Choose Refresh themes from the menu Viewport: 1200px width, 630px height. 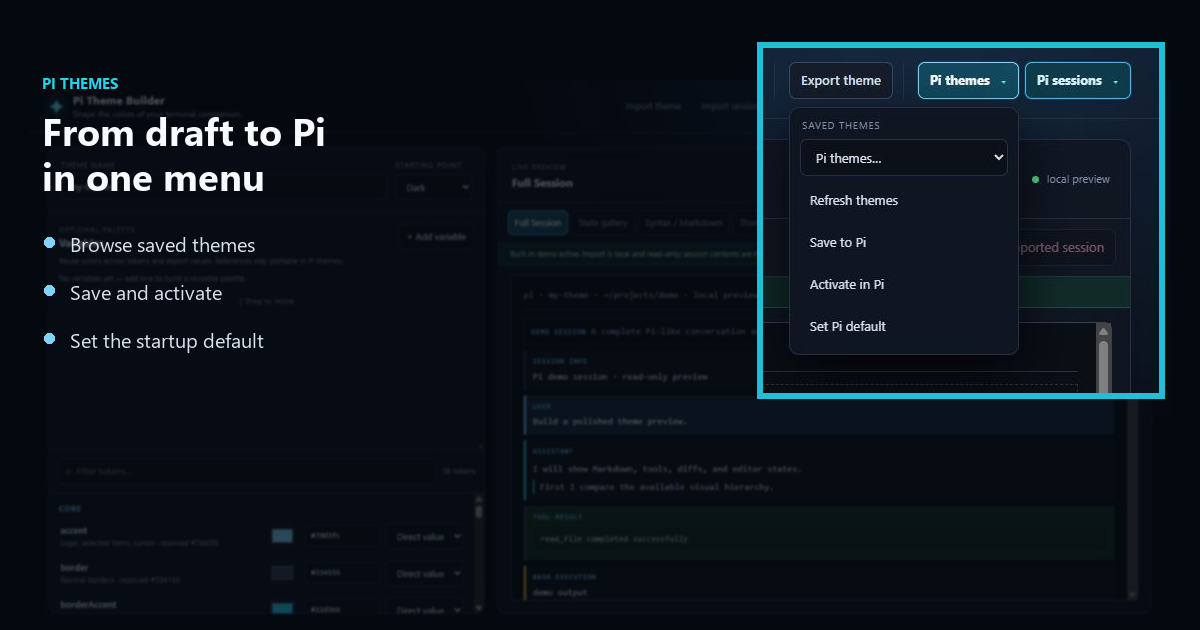click(904, 201)
